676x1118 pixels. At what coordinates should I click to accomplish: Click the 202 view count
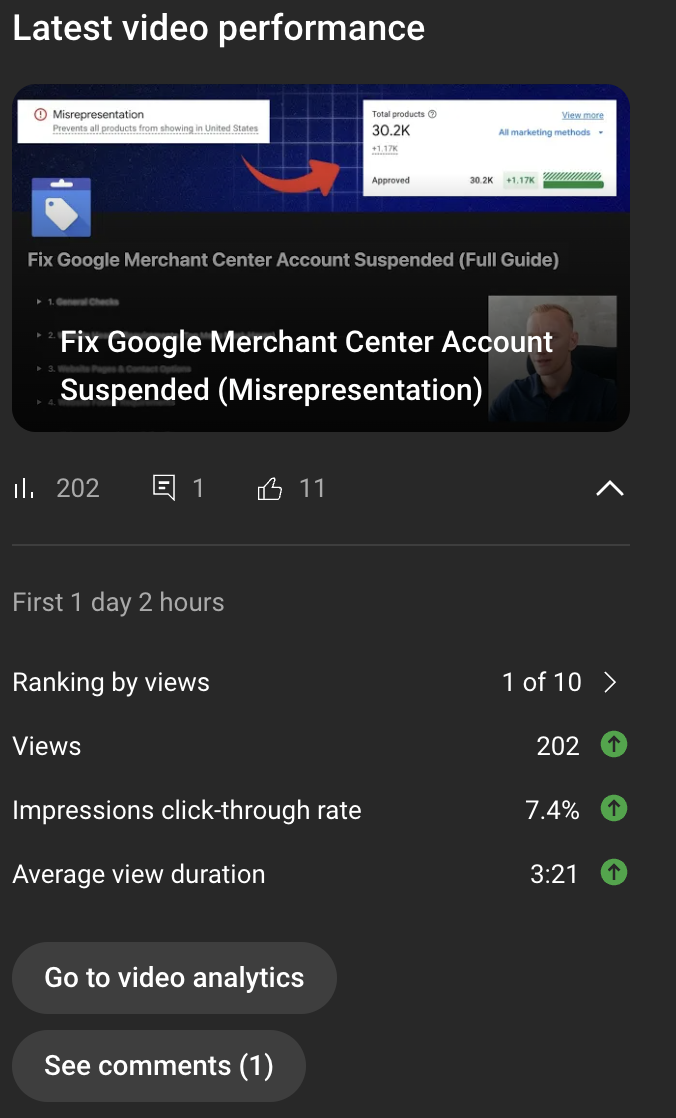coord(77,488)
